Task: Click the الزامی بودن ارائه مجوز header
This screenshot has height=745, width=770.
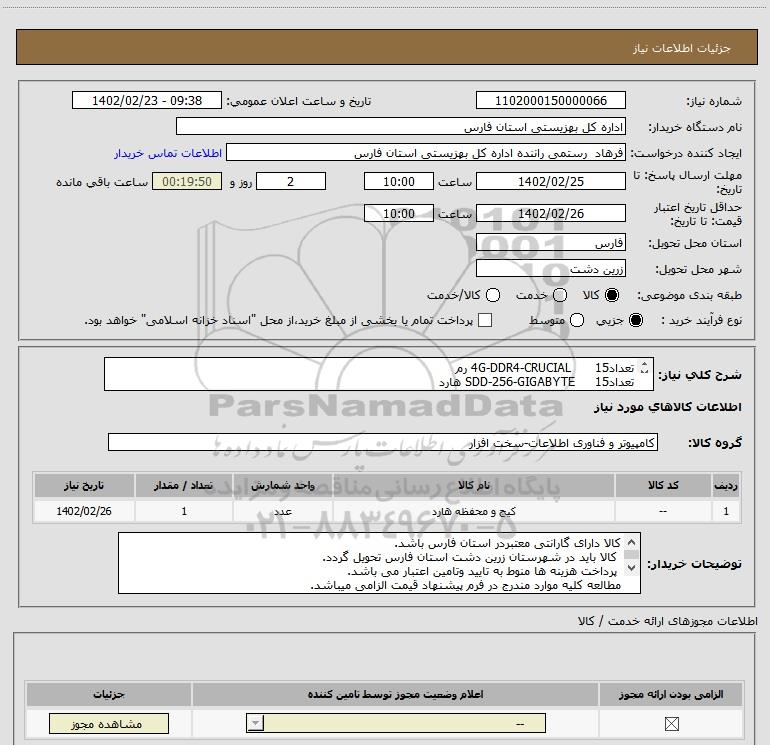Action: tap(671, 694)
